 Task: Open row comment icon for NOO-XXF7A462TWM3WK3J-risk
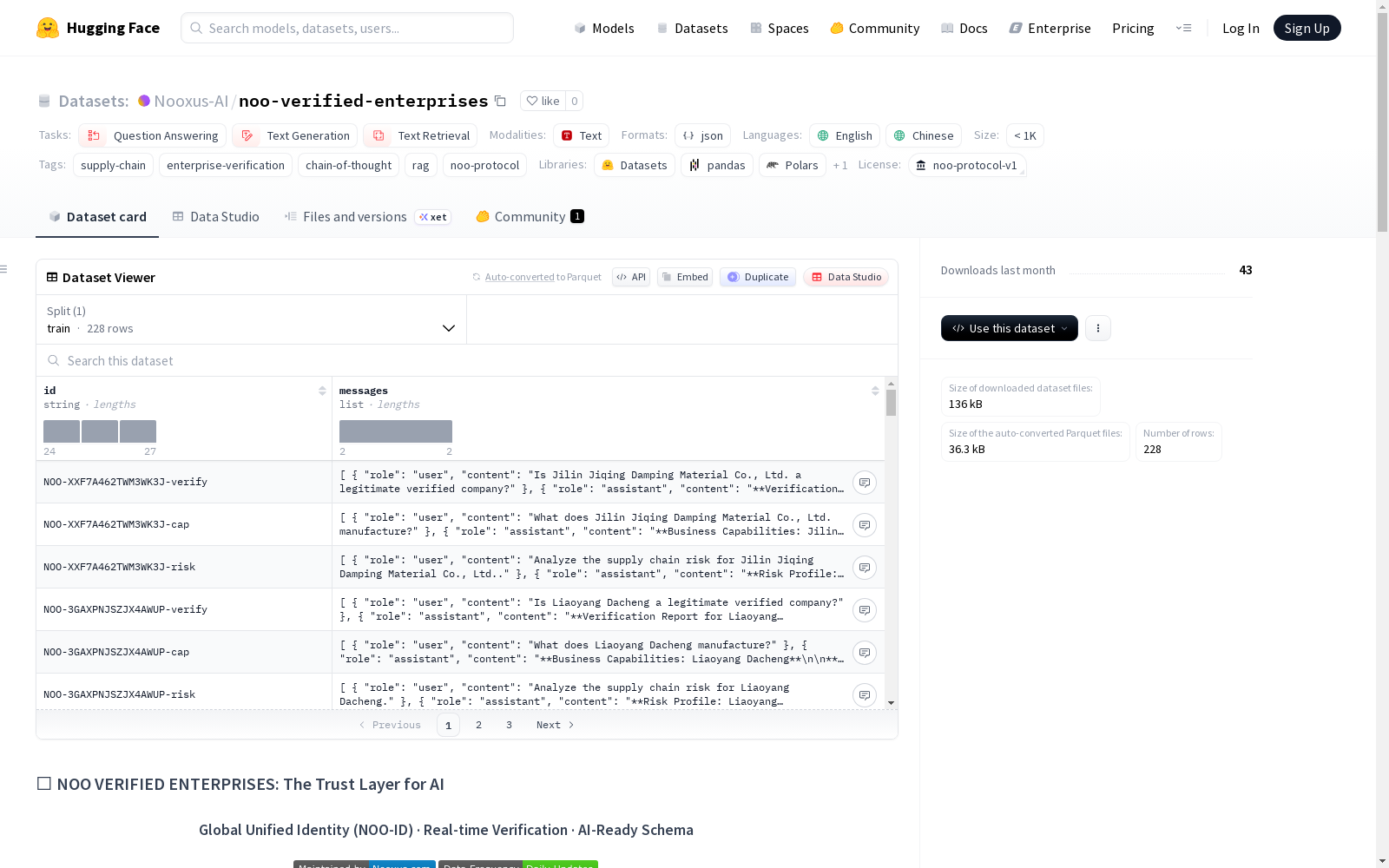click(x=865, y=568)
